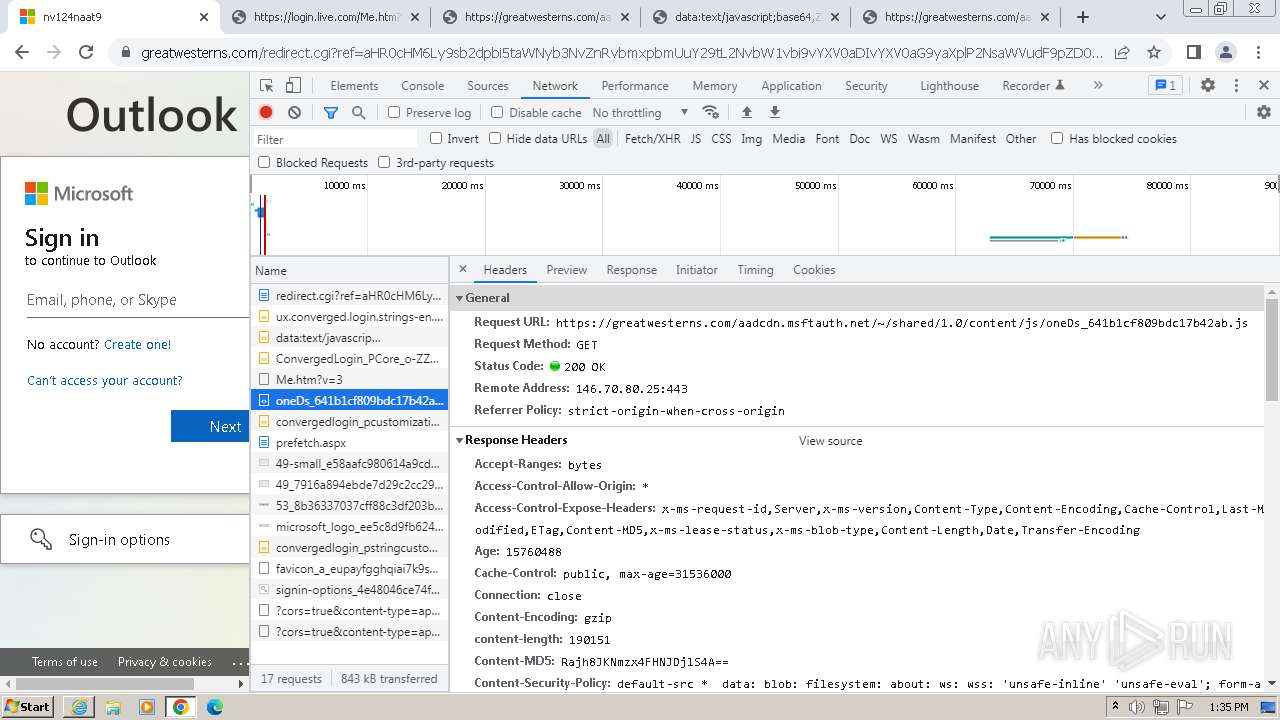Image resolution: width=1280 pixels, height=720 pixels.
Task: Click Can't access your account link
Action: (x=105, y=381)
